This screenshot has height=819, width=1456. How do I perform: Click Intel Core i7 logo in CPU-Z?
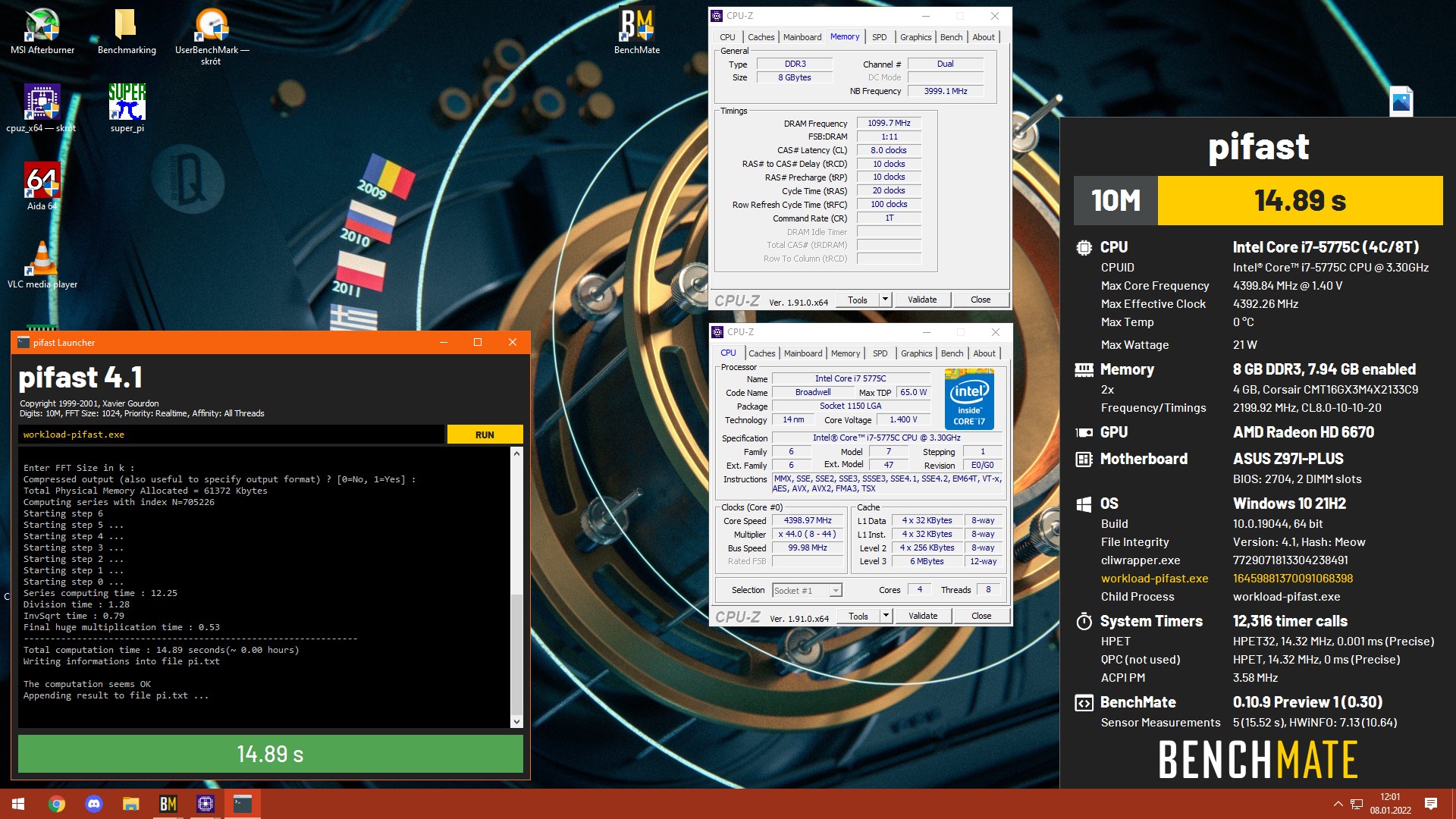969,399
